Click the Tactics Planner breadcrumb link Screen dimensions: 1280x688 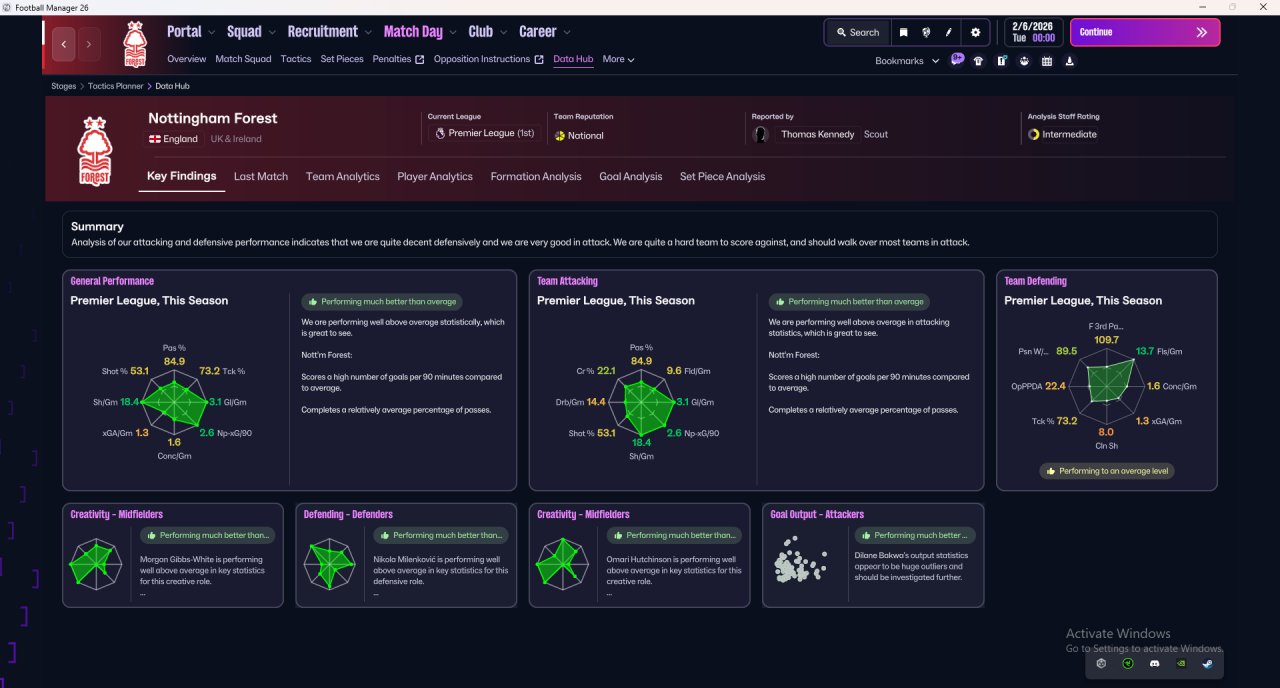click(x=116, y=86)
